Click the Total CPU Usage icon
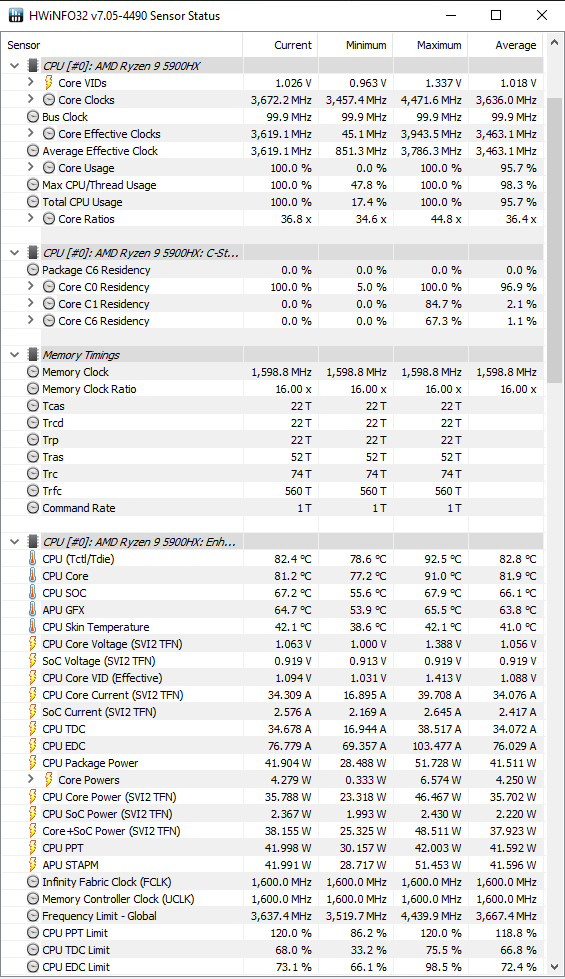565x979 pixels. click(x=33, y=202)
